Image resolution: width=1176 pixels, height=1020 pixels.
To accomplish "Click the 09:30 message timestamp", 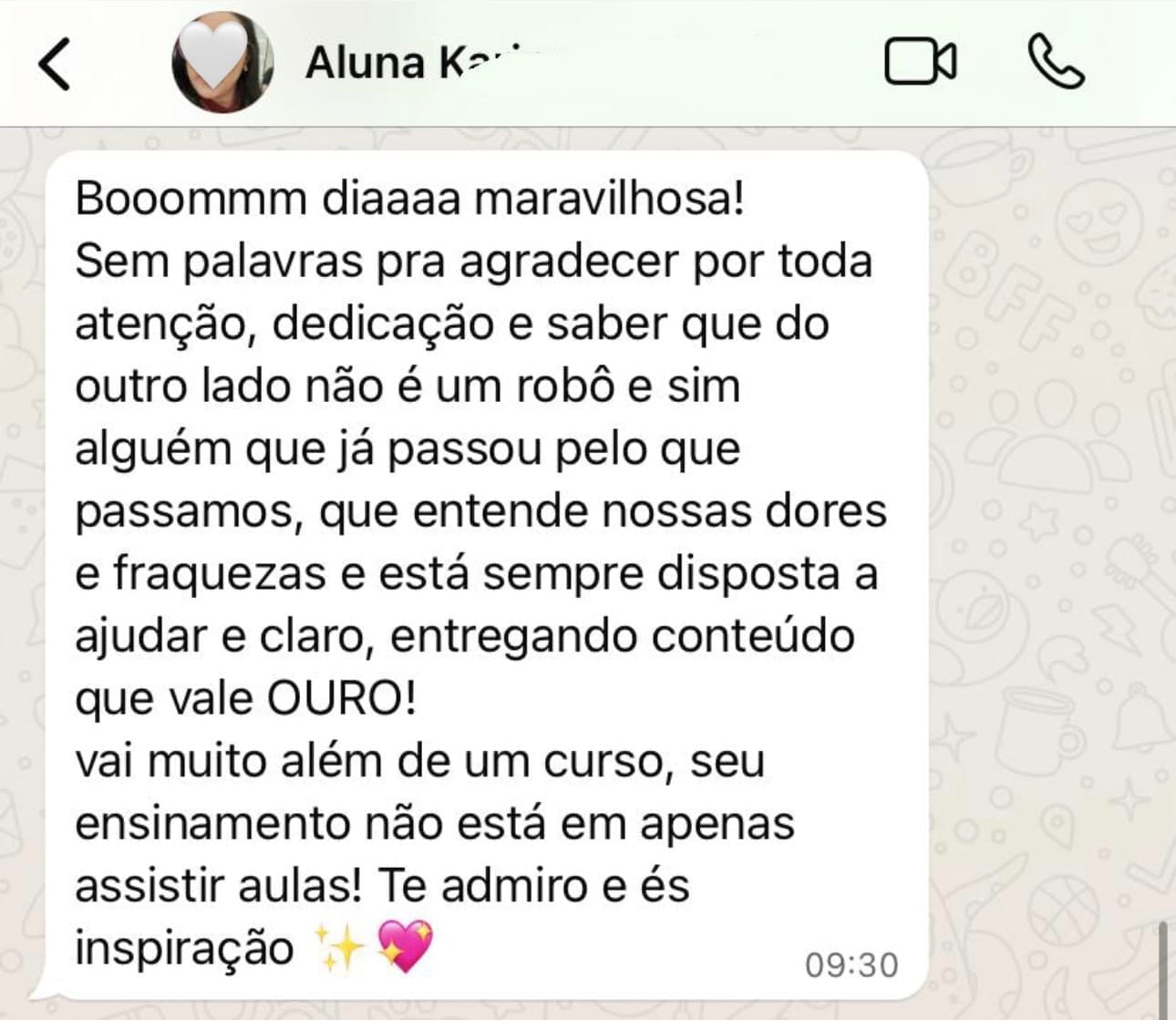I will pos(851,964).
